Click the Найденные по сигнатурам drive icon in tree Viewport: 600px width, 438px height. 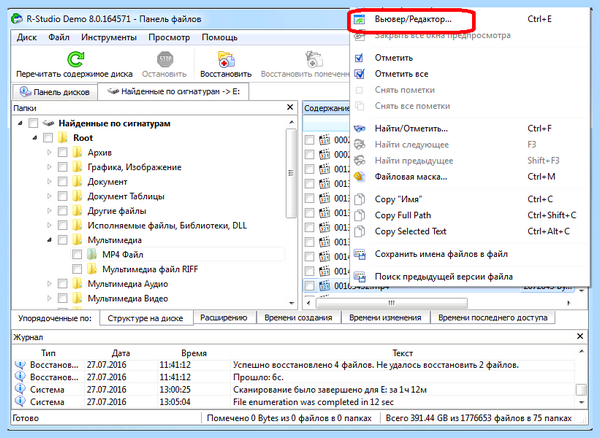pos(48,123)
